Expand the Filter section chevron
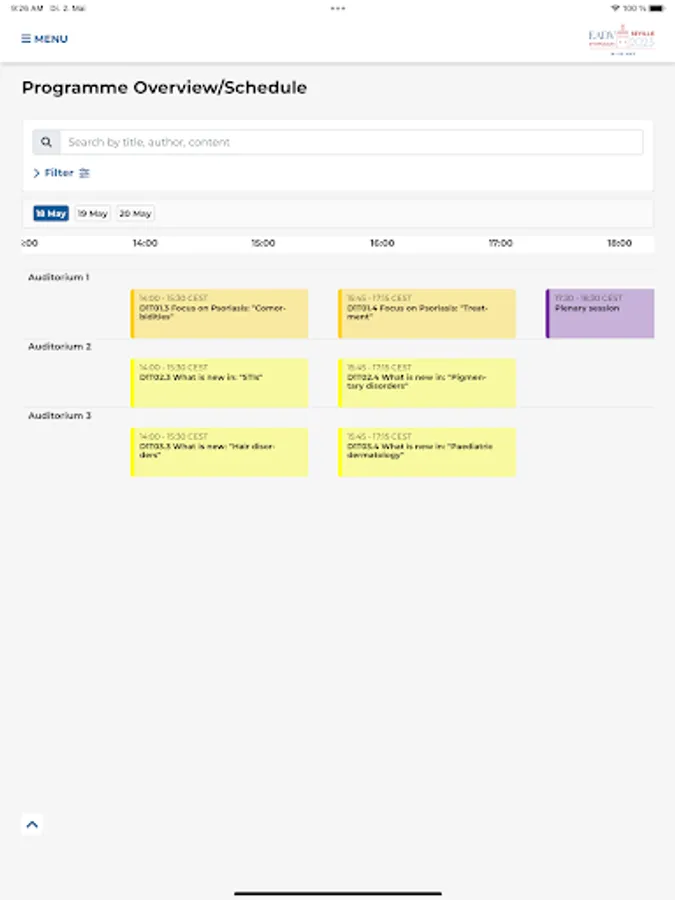This screenshot has height=900, width=675. tap(36, 172)
